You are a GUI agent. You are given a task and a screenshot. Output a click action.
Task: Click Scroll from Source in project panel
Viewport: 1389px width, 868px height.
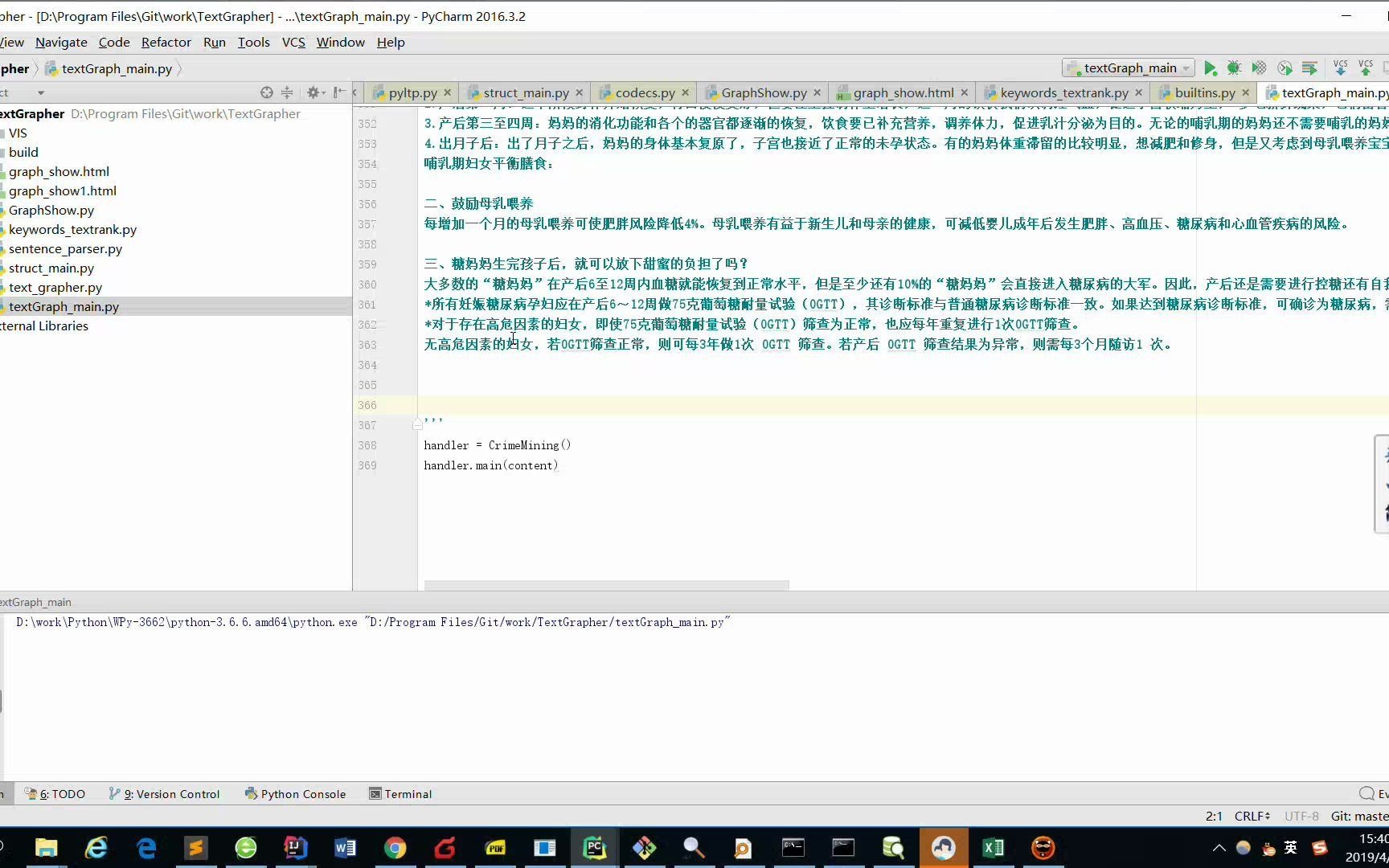[267, 92]
